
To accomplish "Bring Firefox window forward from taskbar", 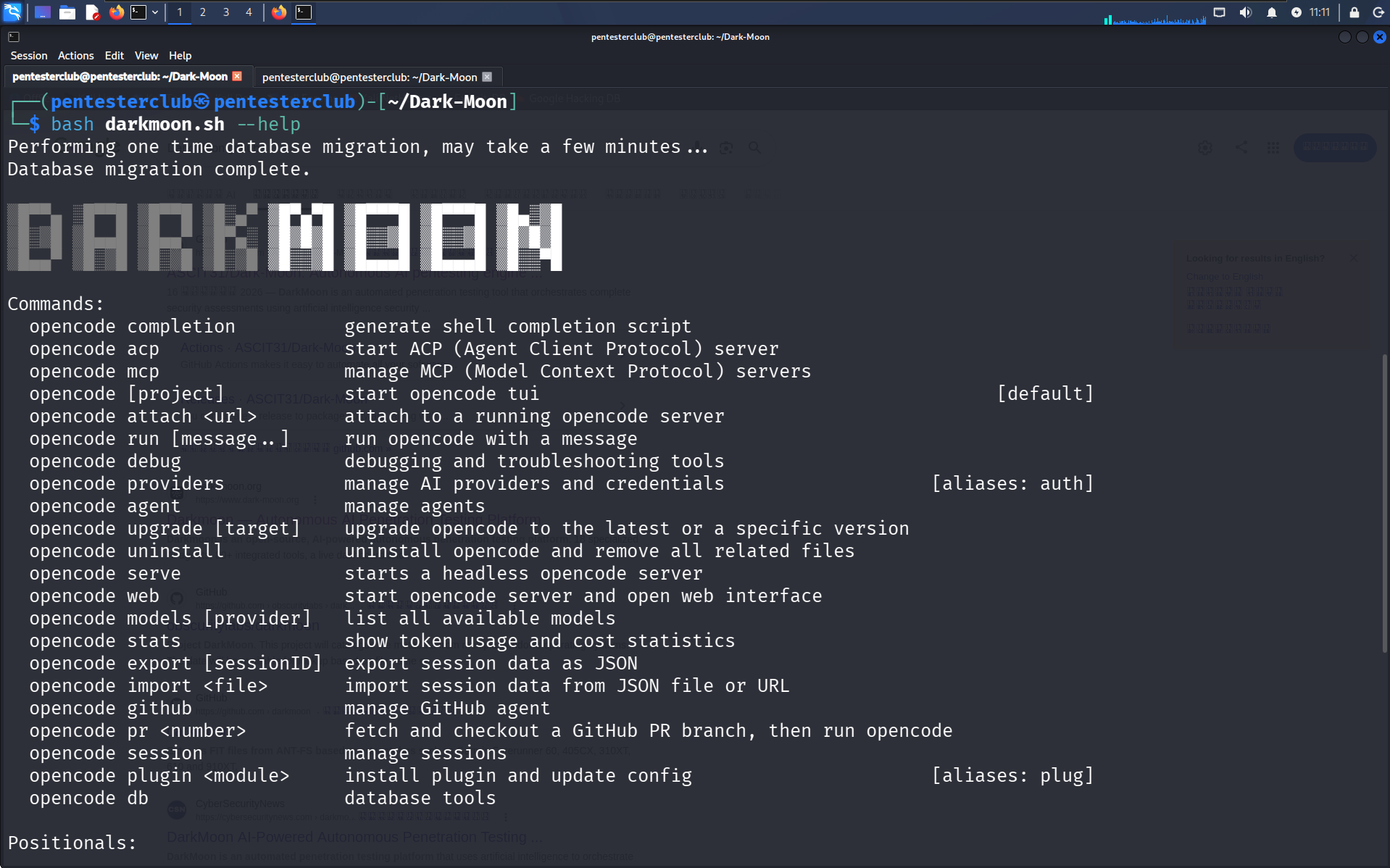I will pyautogui.click(x=279, y=12).
